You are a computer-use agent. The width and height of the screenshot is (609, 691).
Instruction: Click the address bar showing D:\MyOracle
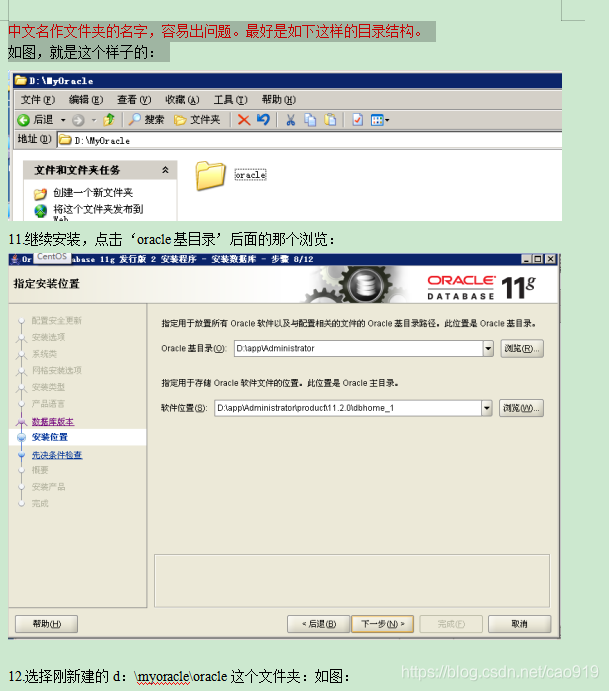tap(309, 141)
